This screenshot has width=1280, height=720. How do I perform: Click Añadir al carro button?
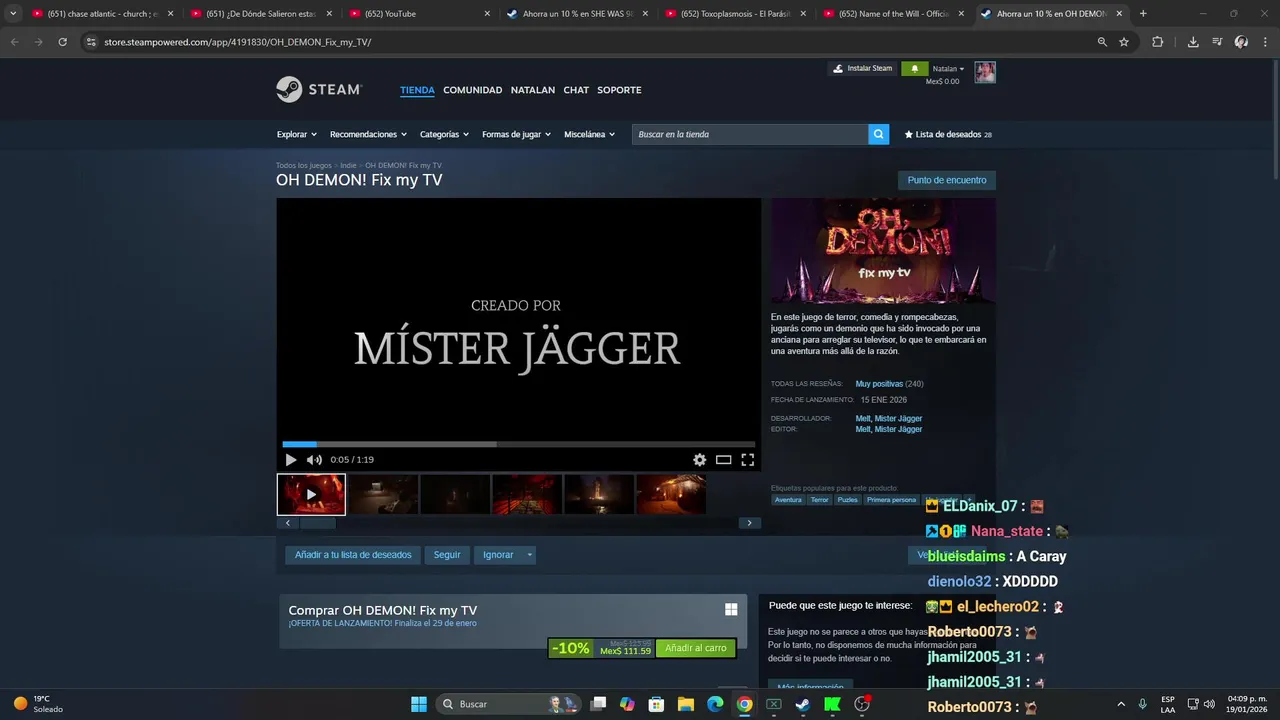pyautogui.click(x=696, y=648)
